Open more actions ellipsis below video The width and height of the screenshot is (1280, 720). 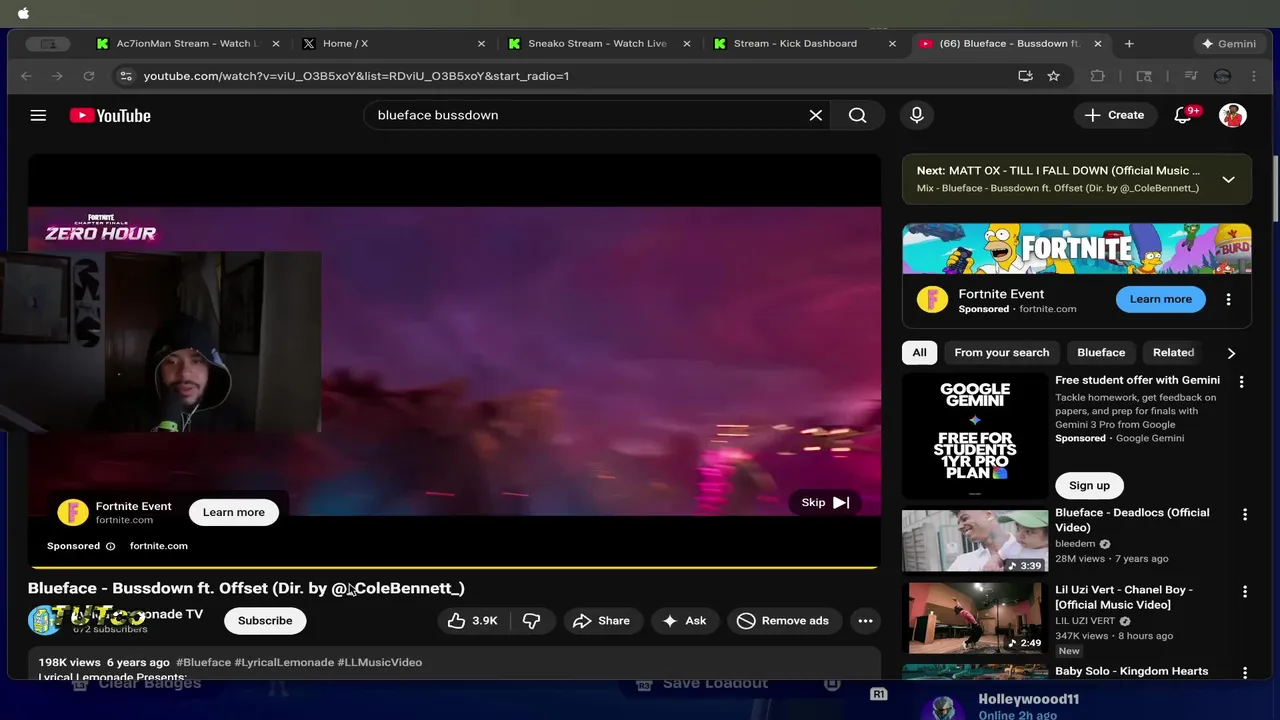[866, 621]
